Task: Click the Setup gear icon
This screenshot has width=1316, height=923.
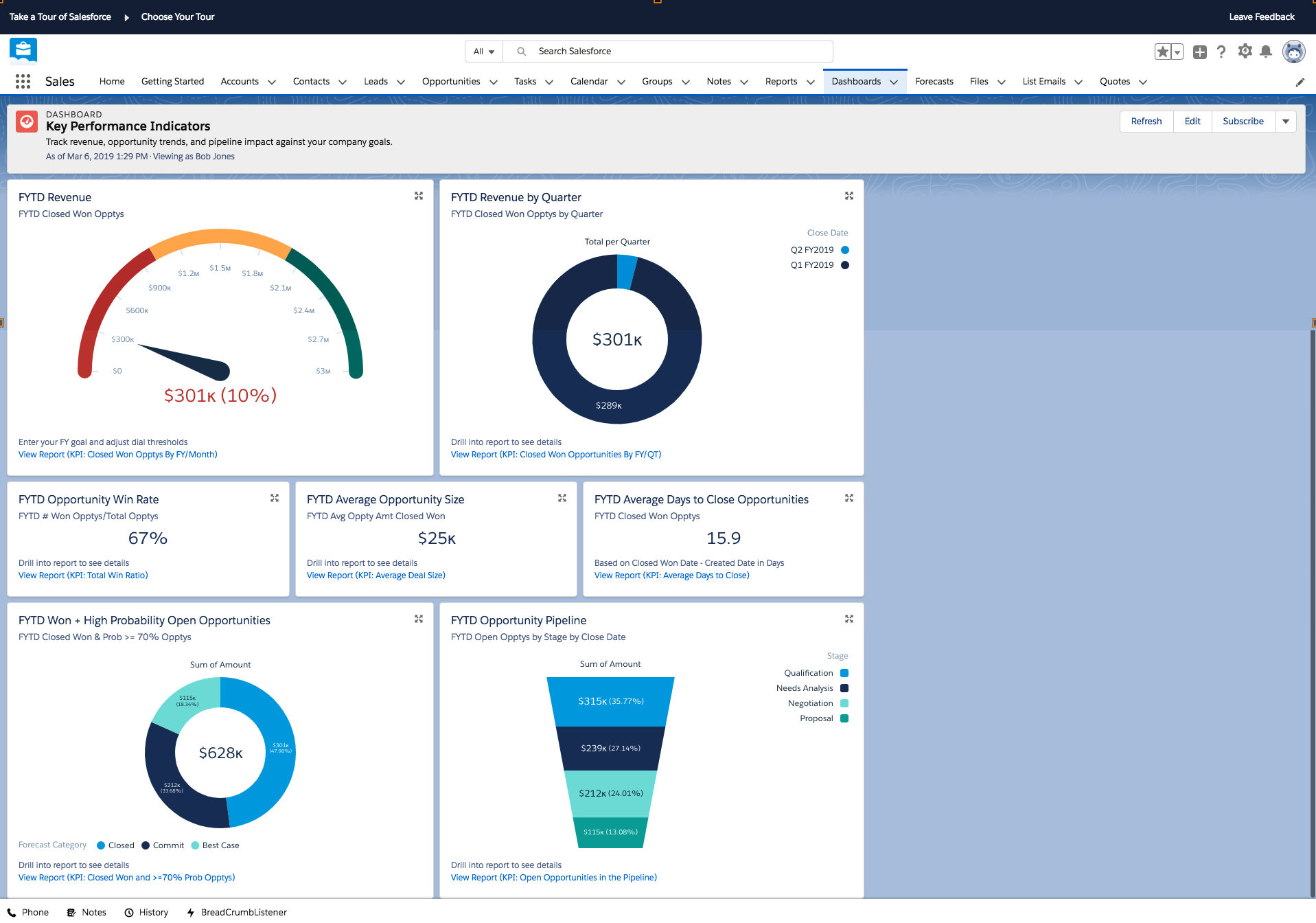Action: click(x=1245, y=51)
